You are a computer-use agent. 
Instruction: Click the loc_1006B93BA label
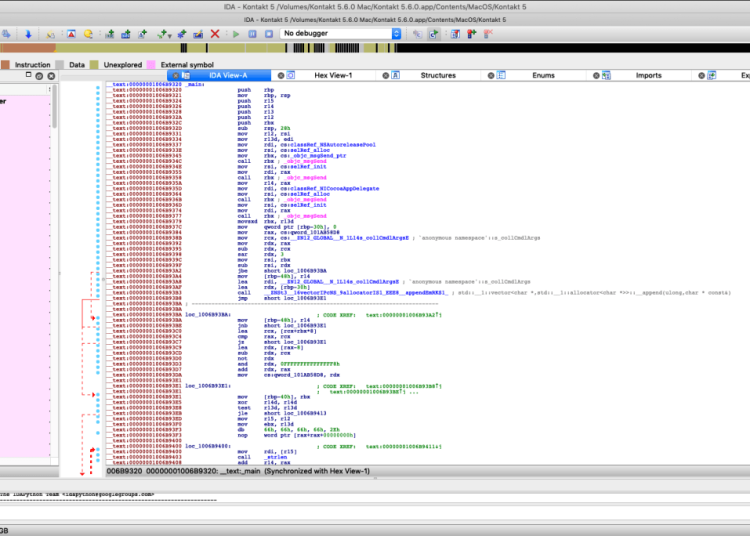[206, 314]
